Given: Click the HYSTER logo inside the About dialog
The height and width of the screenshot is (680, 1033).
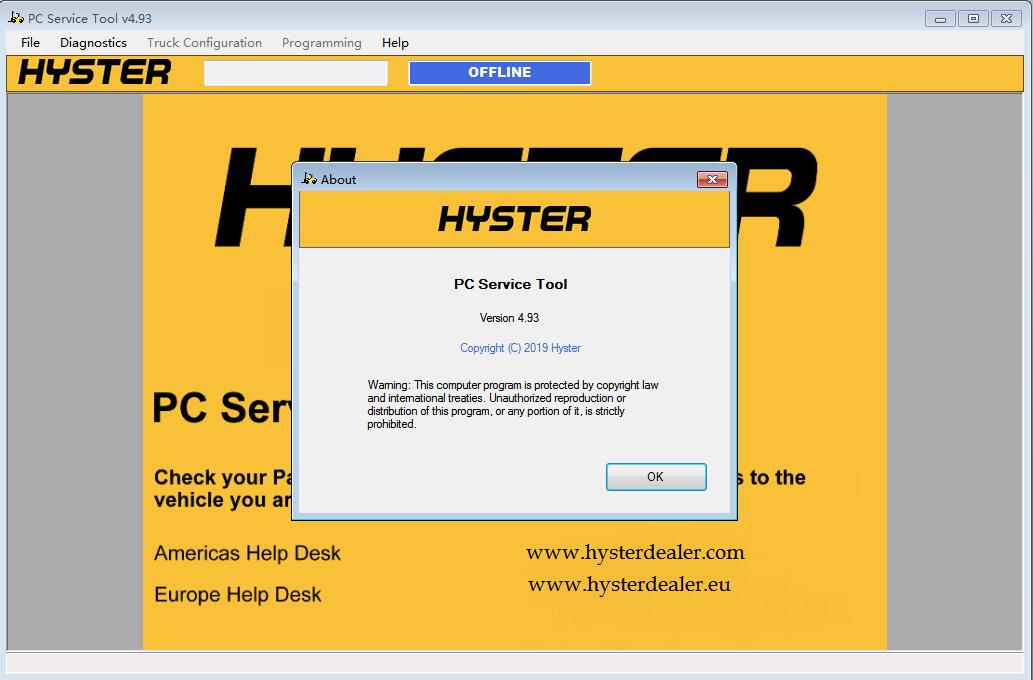Looking at the screenshot, I should pos(513,217).
